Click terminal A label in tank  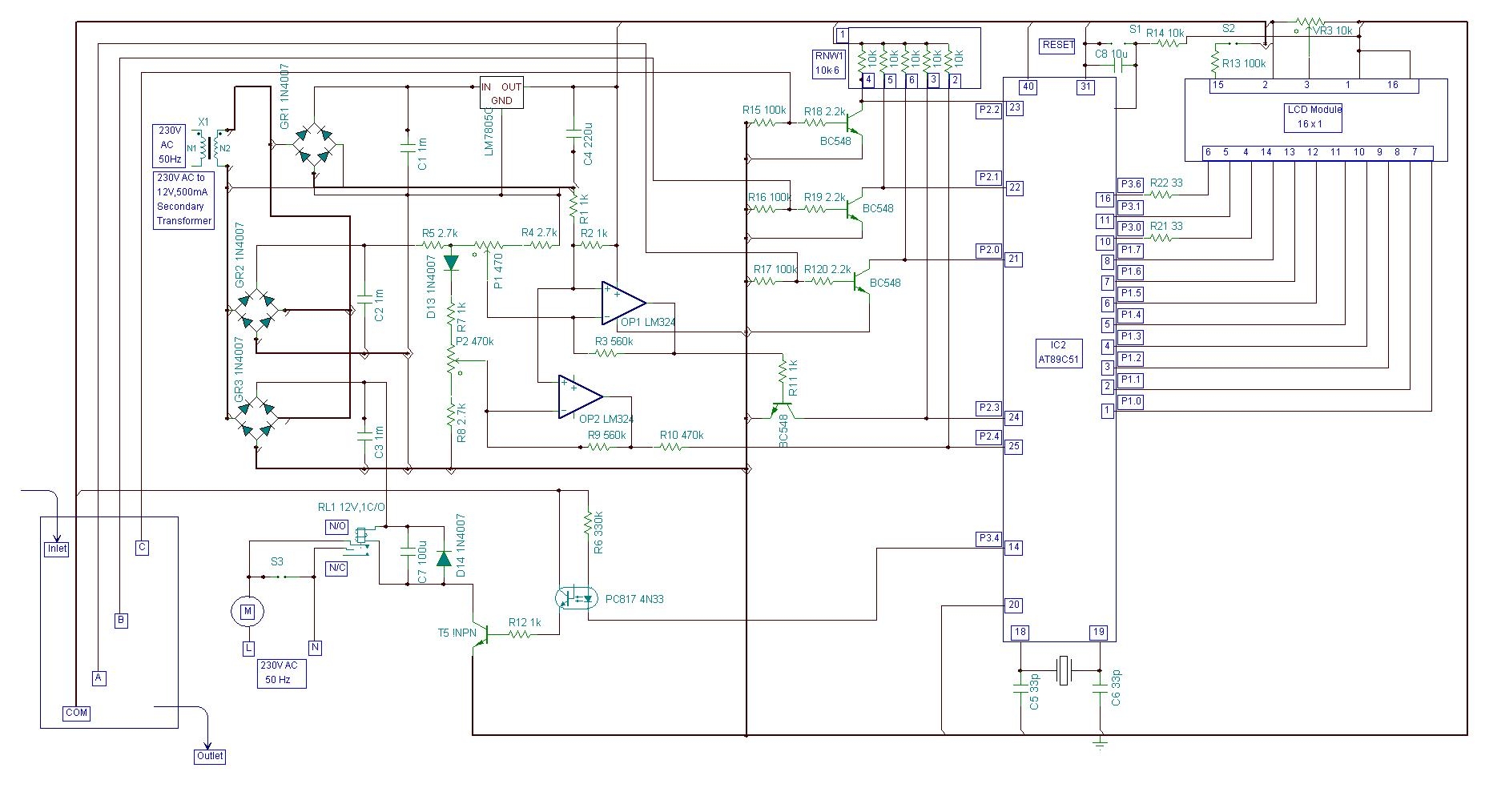[99, 678]
